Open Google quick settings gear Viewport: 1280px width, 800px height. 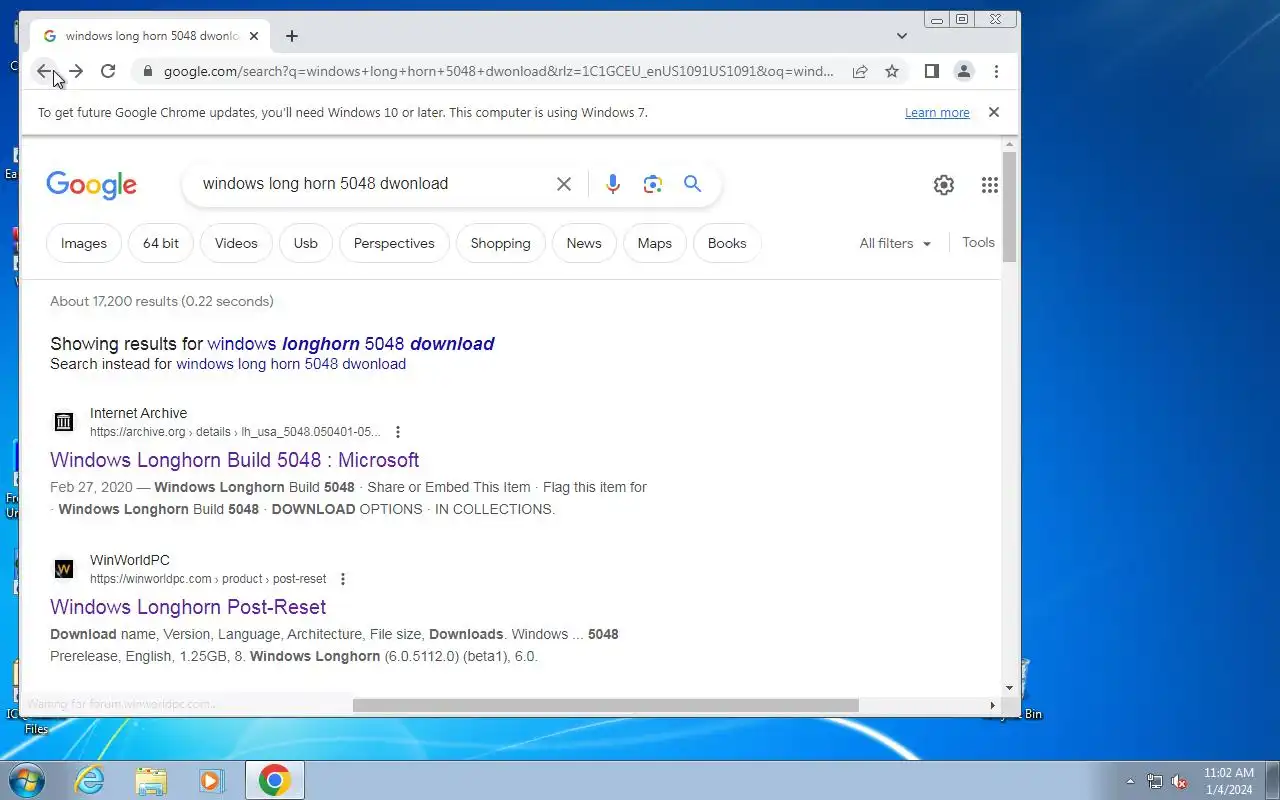tap(944, 185)
